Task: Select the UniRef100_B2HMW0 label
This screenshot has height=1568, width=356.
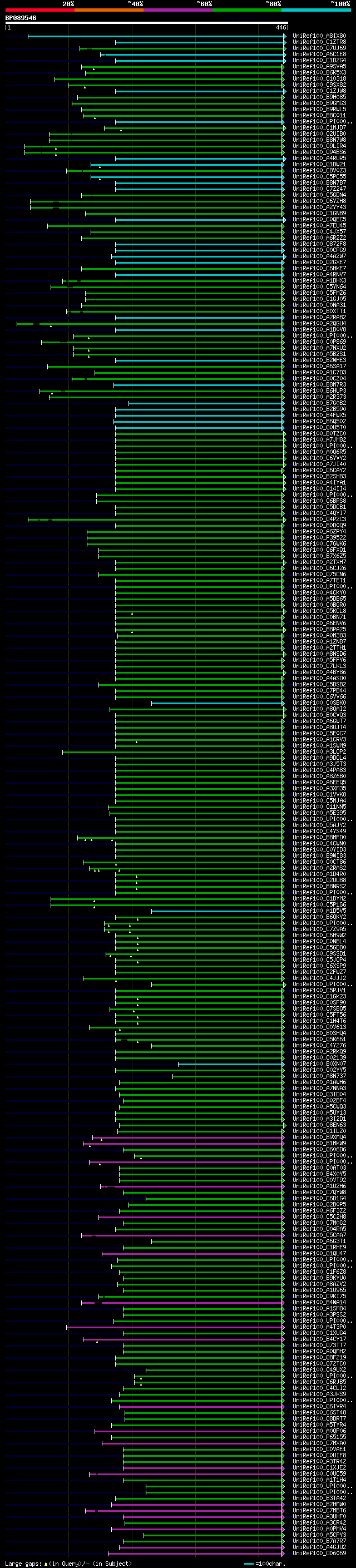Action: (319, 1505)
